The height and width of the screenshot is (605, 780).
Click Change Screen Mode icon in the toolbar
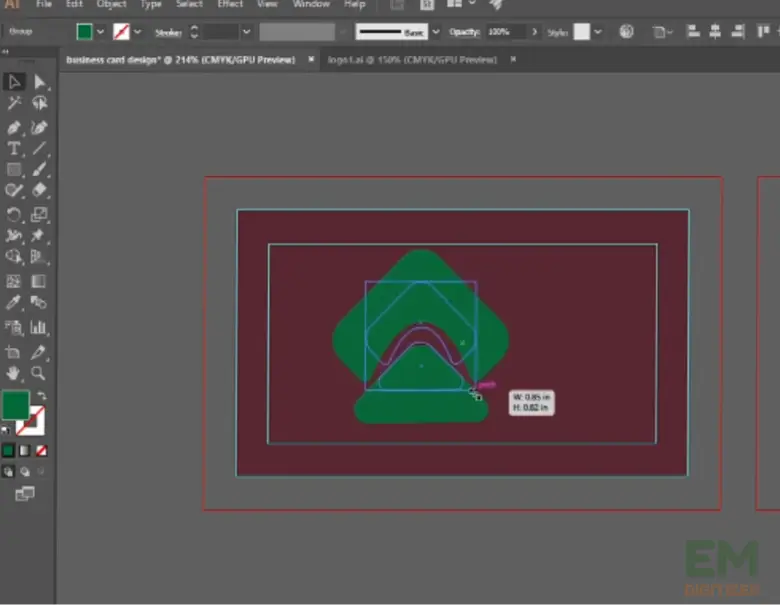[x=24, y=494]
